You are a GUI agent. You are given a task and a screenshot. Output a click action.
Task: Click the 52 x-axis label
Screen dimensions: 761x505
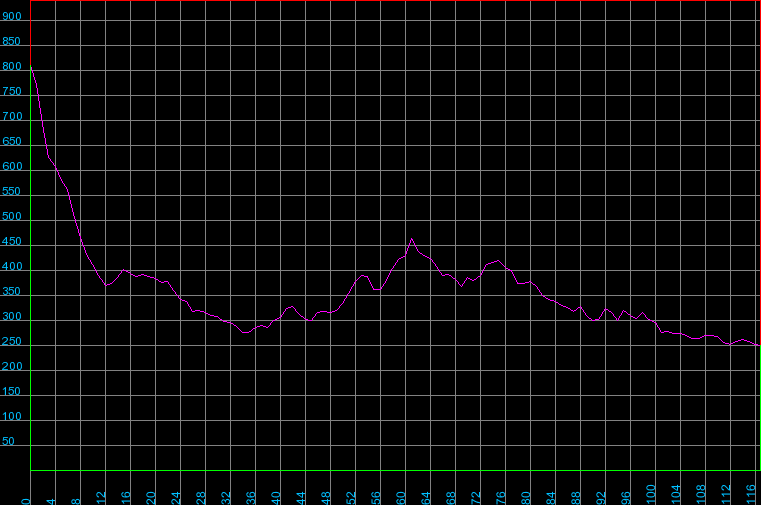click(351, 498)
